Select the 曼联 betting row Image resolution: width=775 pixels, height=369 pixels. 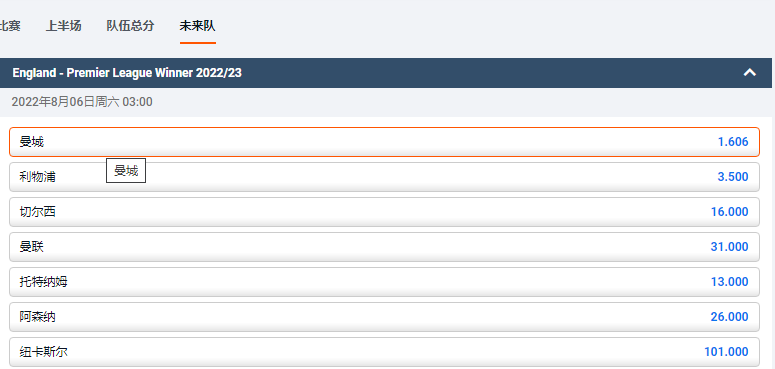pos(384,247)
